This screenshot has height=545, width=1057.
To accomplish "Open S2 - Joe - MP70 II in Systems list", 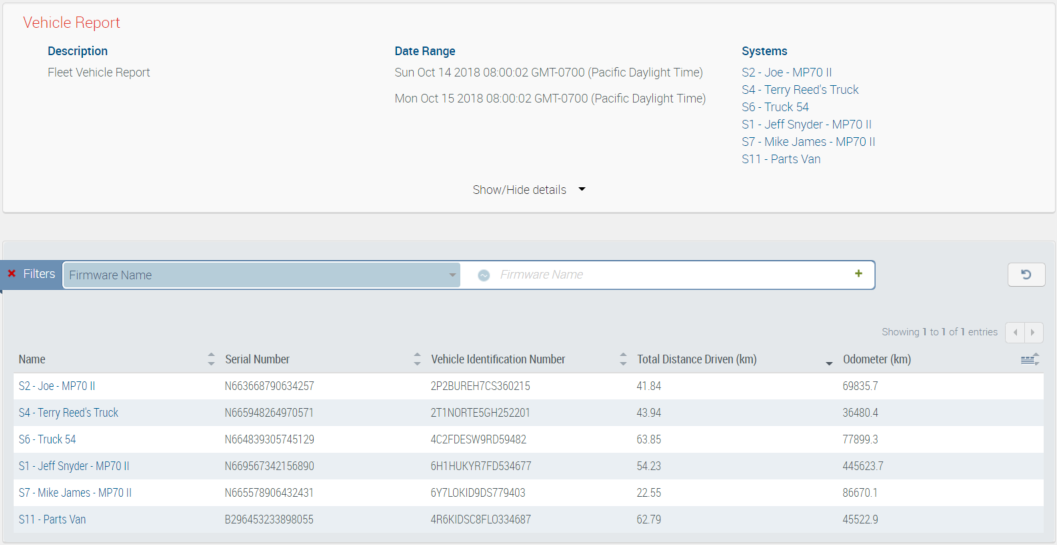I will [786, 72].
